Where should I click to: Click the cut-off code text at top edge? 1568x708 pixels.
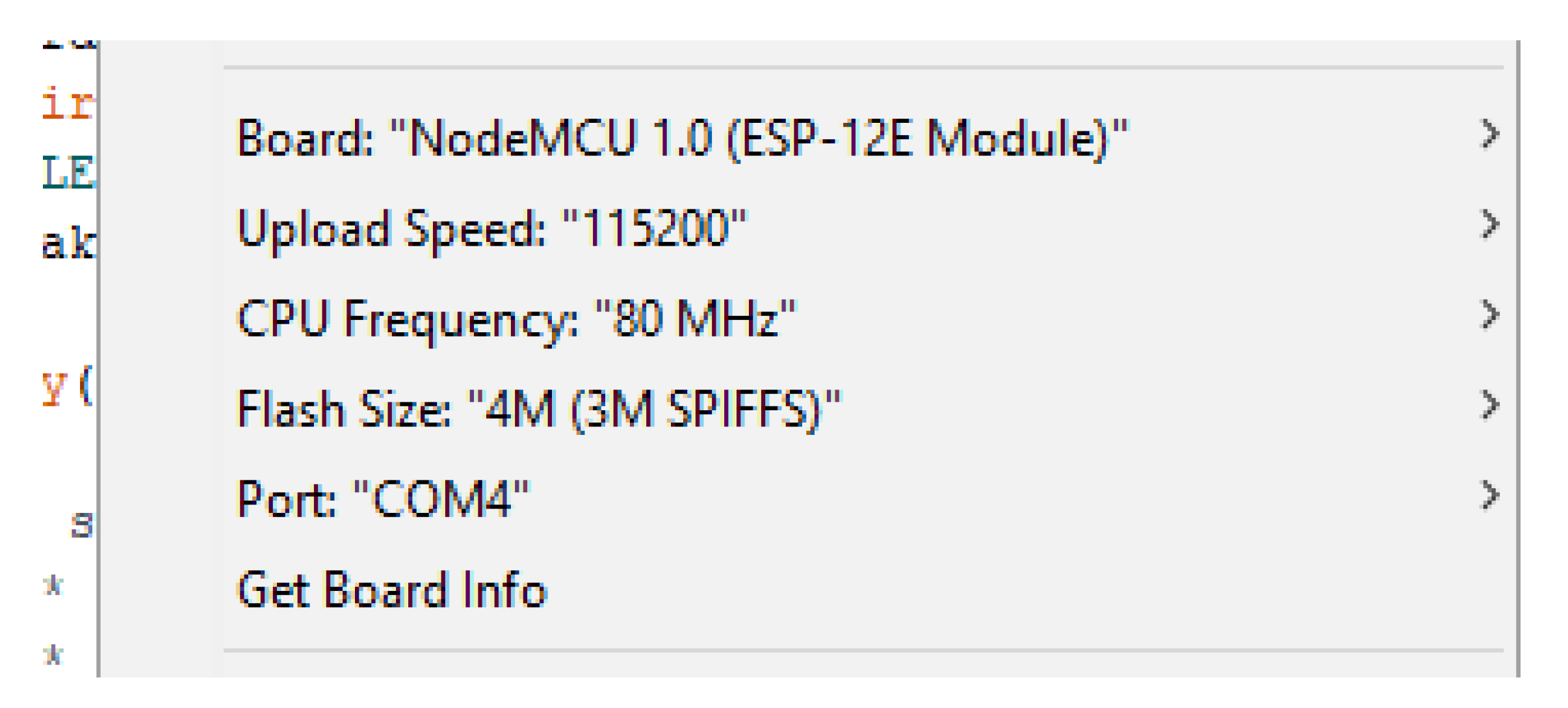[68, 44]
